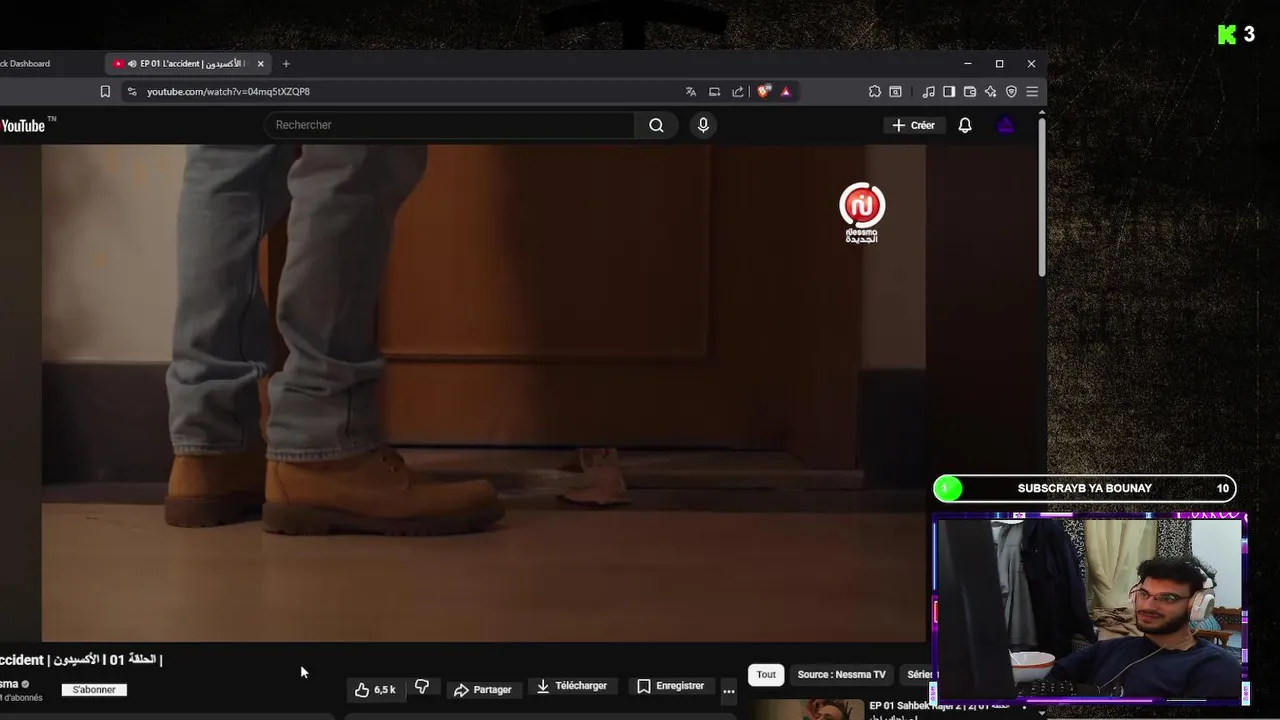Viewport: 1280px width, 720px height.
Task: Dislike the video
Action: click(x=422, y=688)
